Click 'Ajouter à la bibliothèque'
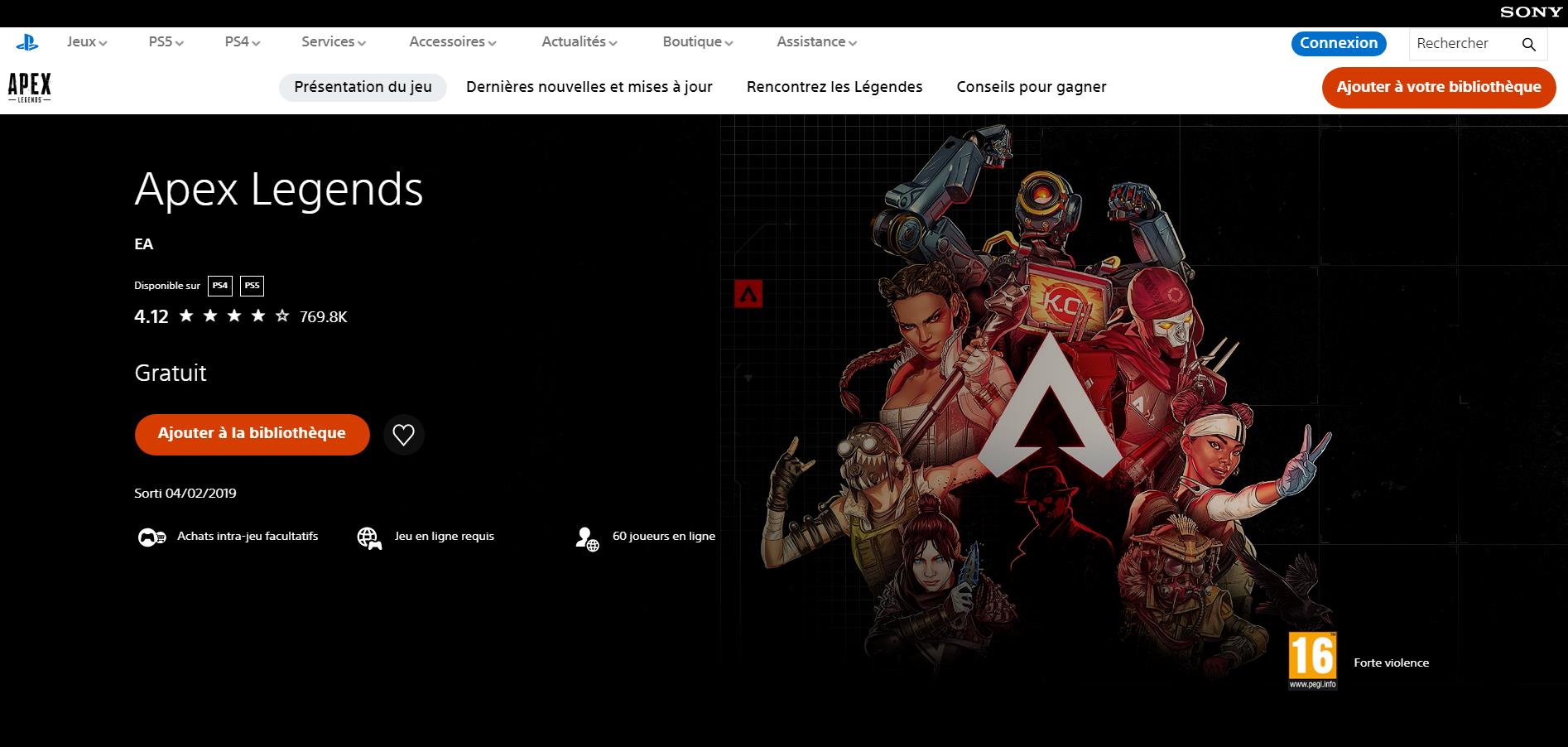This screenshot has width=1568, height=747. pos(252,433)
